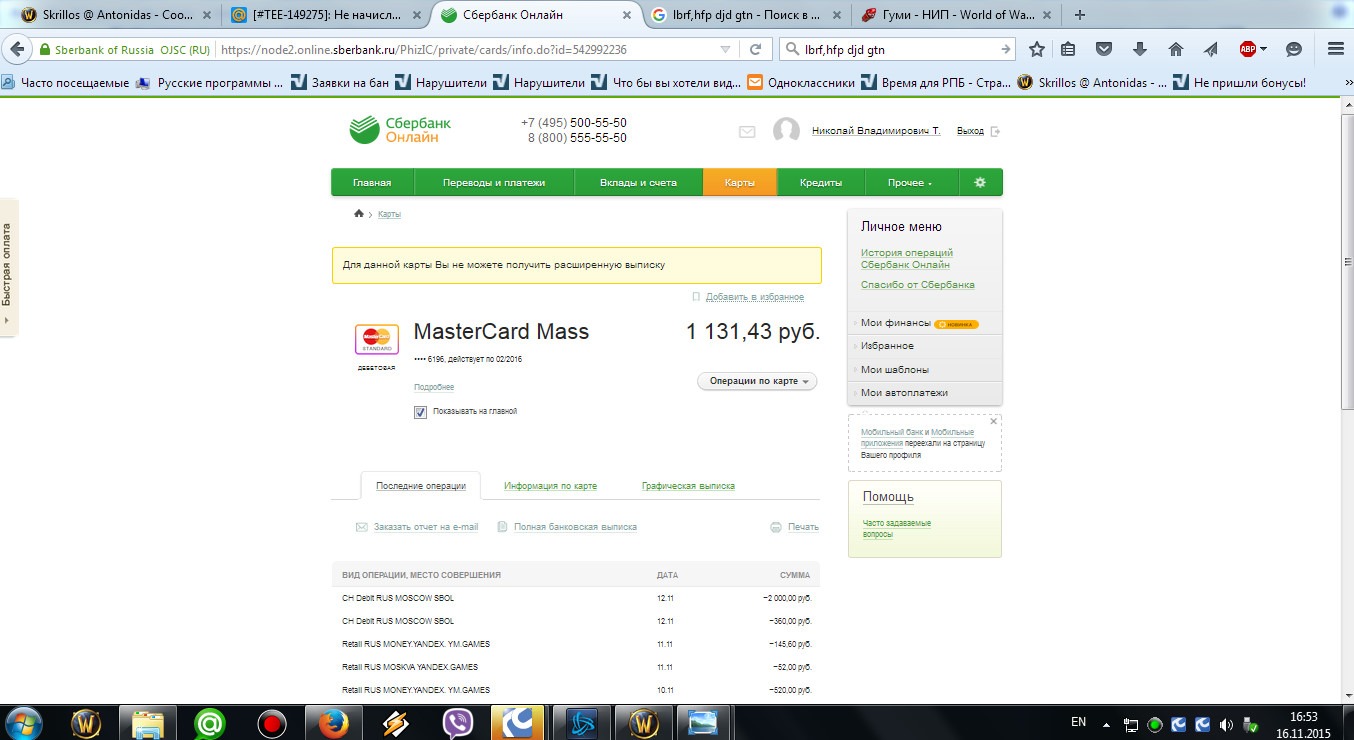The image size is (1354, 740).
Task: Click the Подробнее link under card
Action: click(x=434, y=387)
